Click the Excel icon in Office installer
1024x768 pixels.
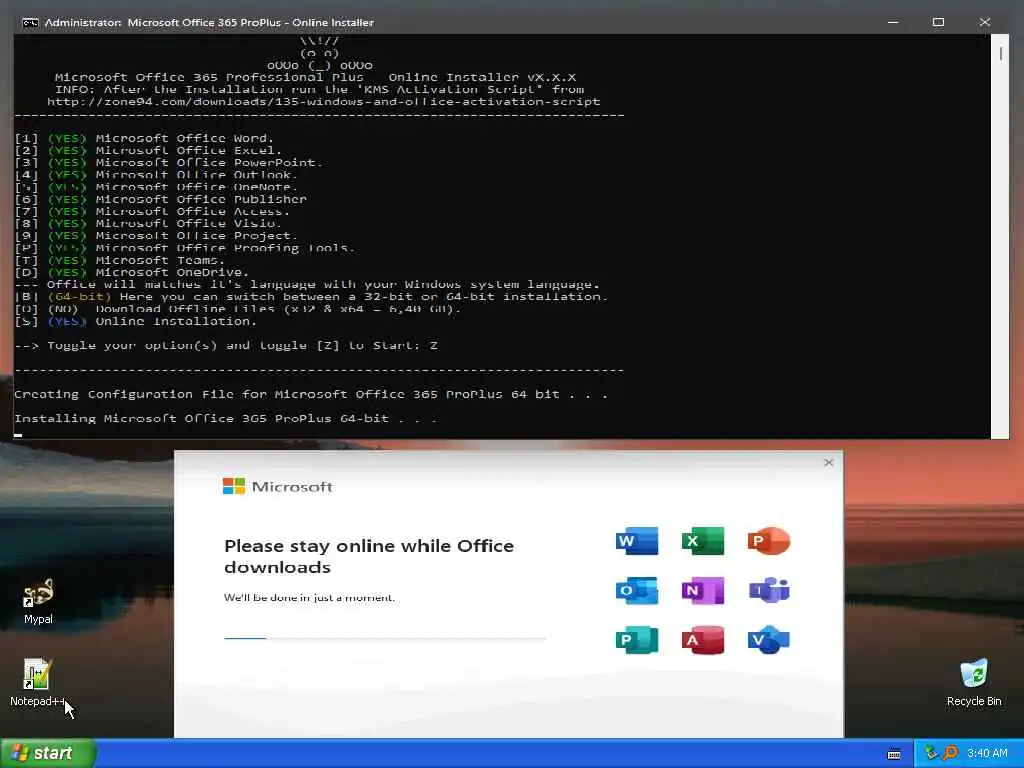click(x=703, y=541)
